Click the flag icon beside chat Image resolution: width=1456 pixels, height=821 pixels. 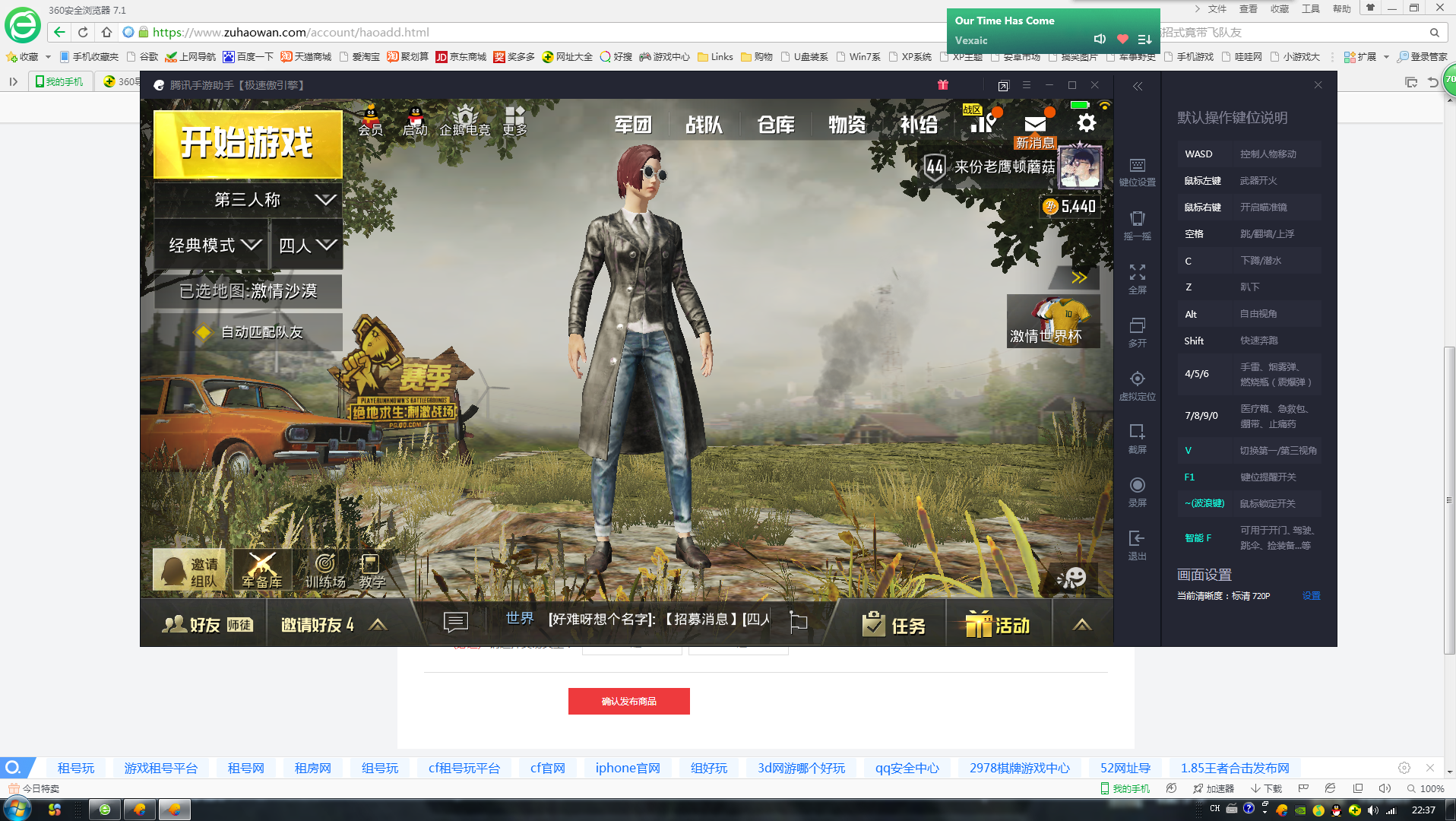(799, 622)
